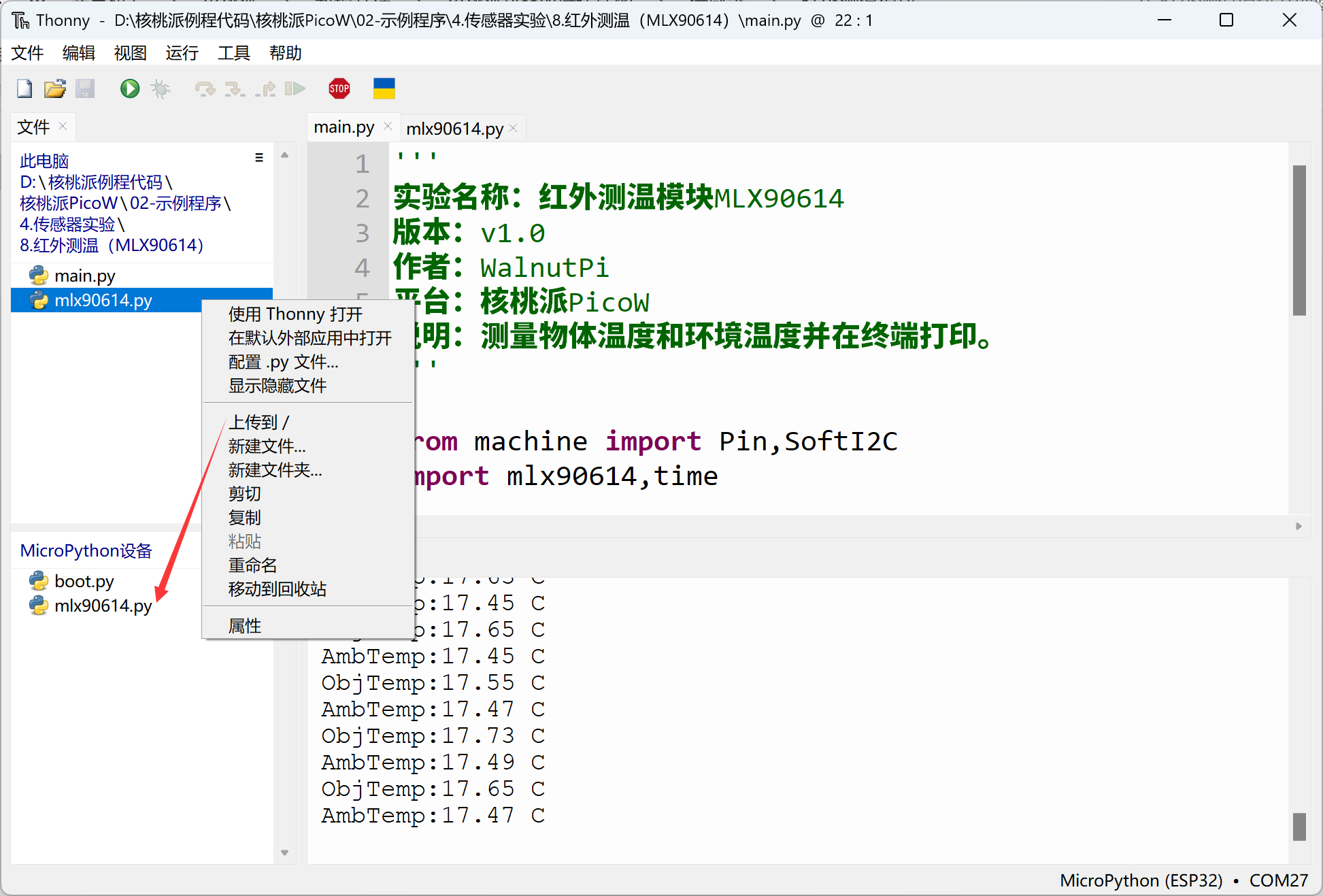Click the Save disk icon
This screenshot has height=896, width=1323.
[85, 88]
